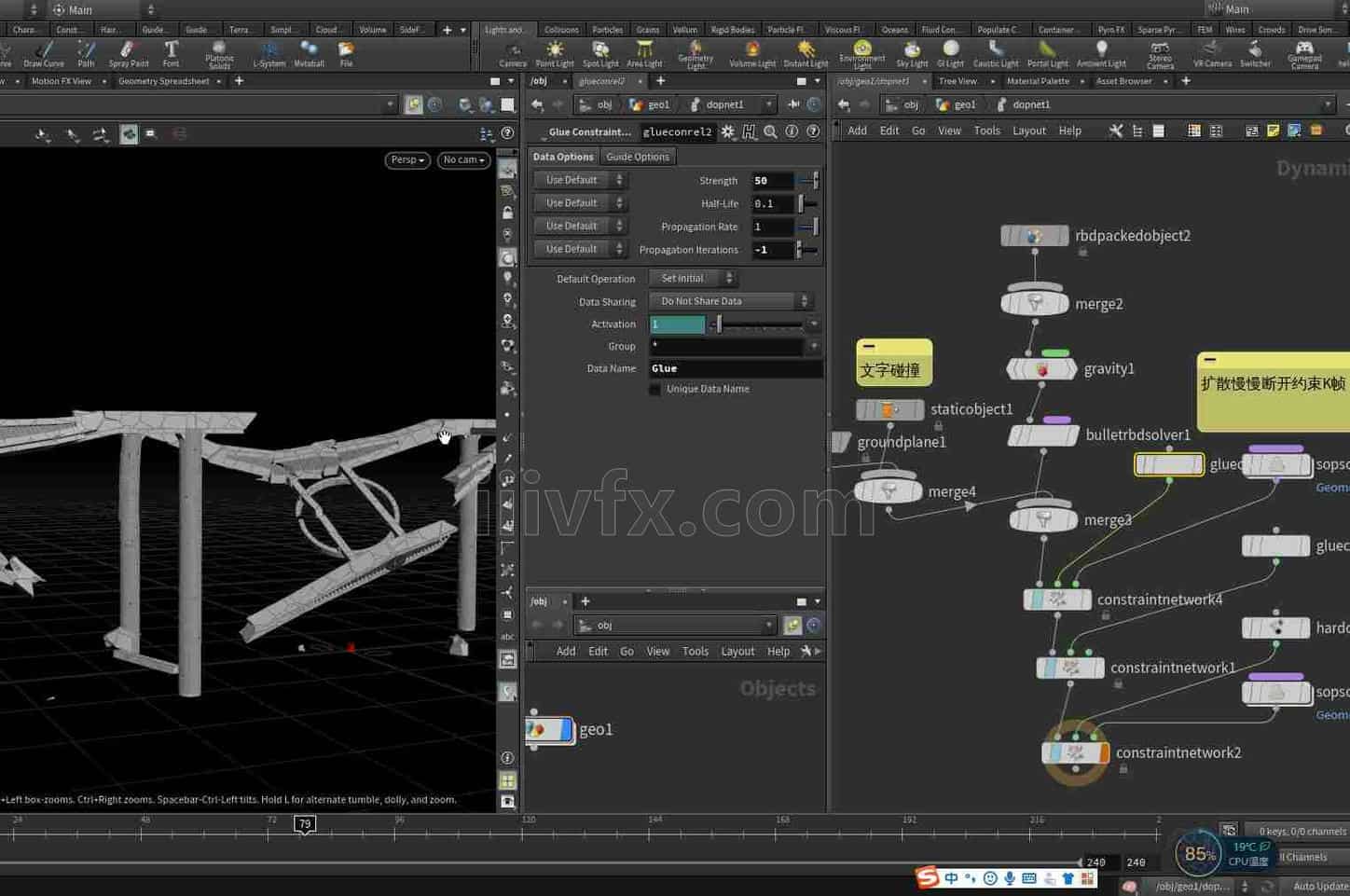
Task: Open the Asset Browser tab
Action: [1123, 81]
